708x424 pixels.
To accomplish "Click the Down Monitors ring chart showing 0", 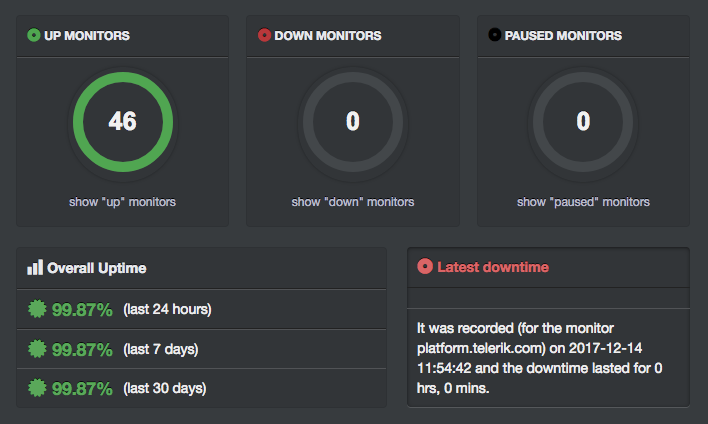I will [353, 122].
